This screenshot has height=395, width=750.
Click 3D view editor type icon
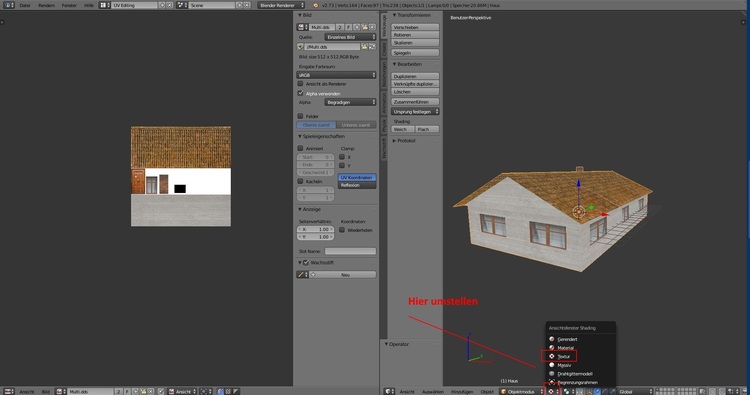[390, 392]
